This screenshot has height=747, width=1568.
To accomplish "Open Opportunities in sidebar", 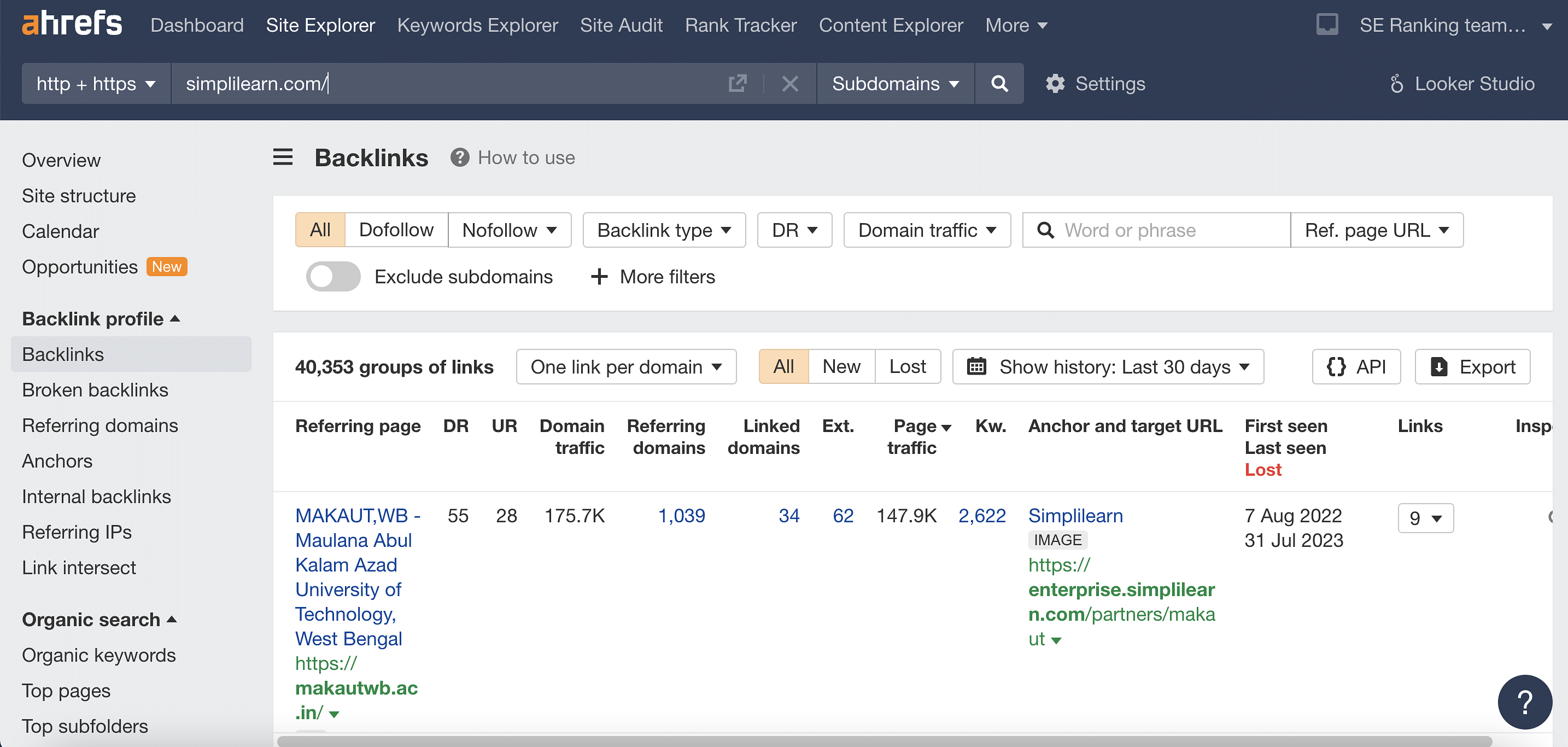I will 80,267.
